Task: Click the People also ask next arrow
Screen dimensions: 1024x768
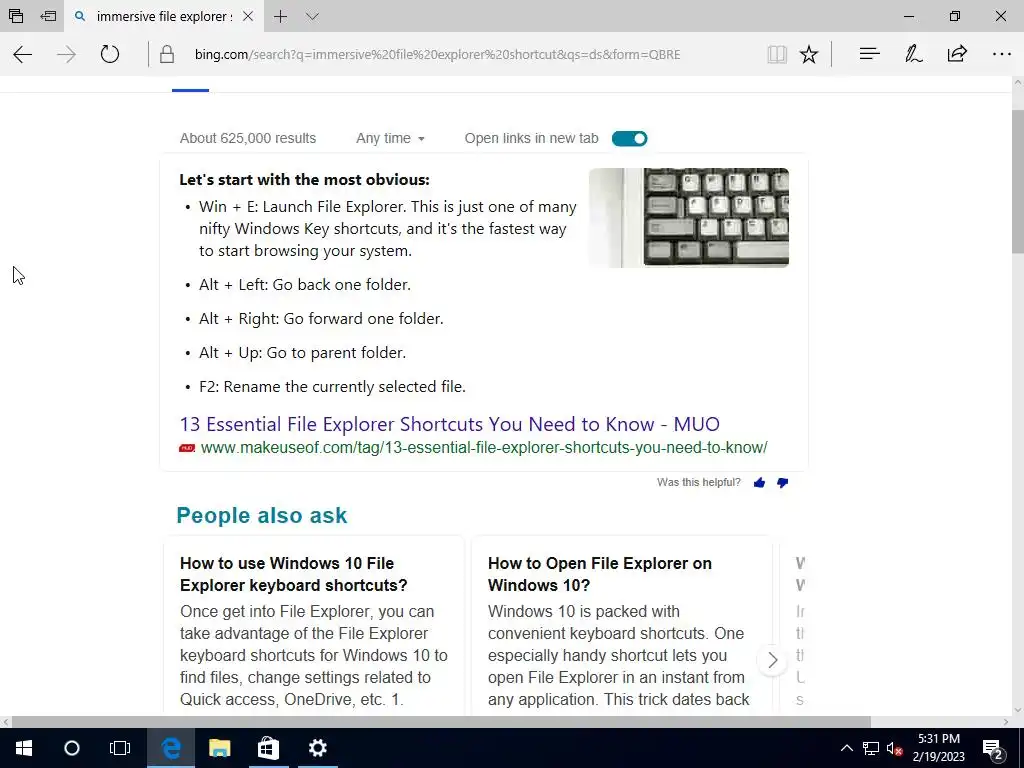Action: tap(773, 660)
